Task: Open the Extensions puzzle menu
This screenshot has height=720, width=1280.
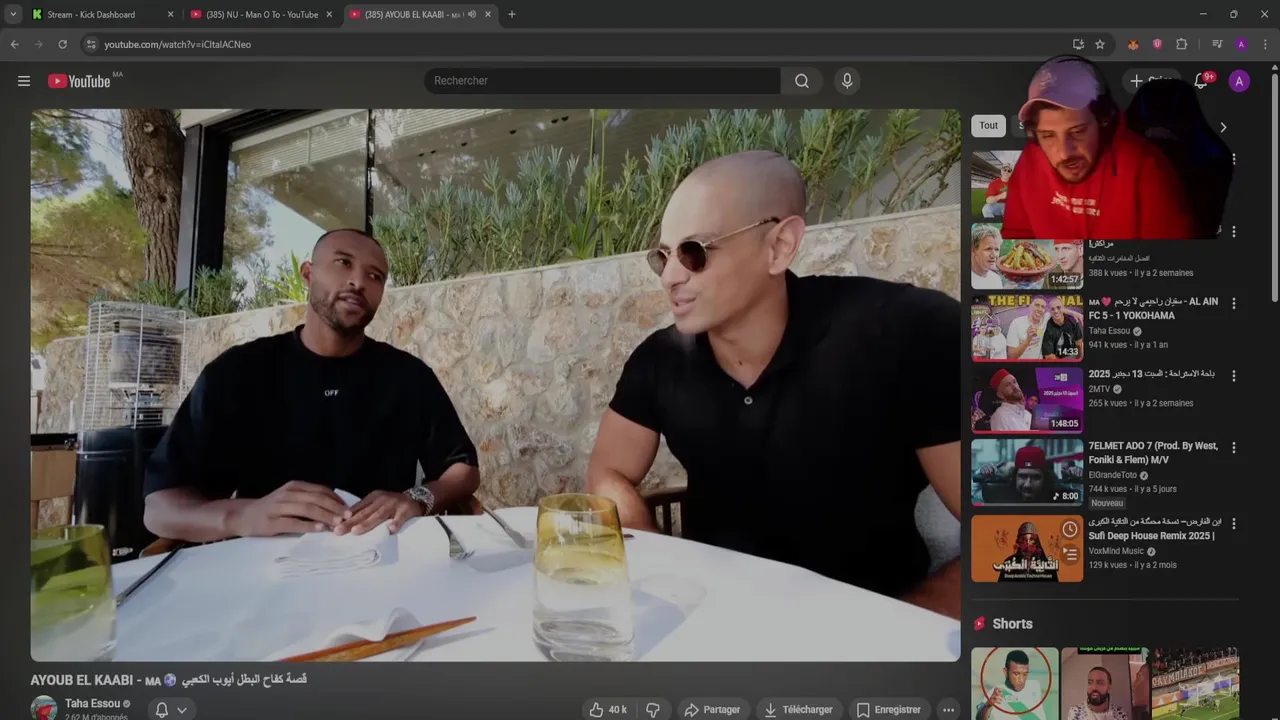Action: [1181, 44]
